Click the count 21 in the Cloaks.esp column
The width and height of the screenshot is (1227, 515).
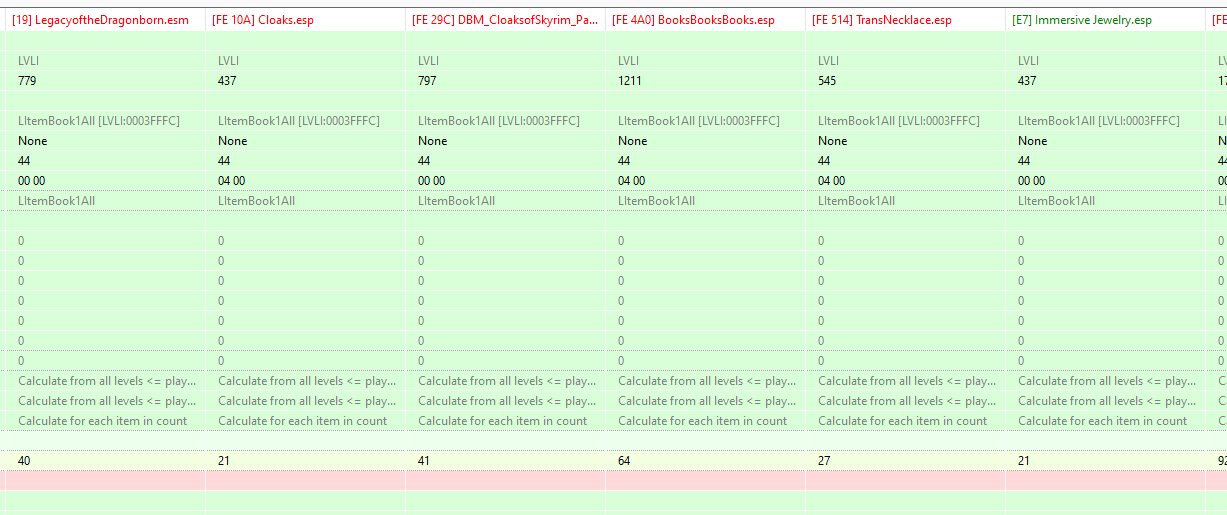(224, 461)
